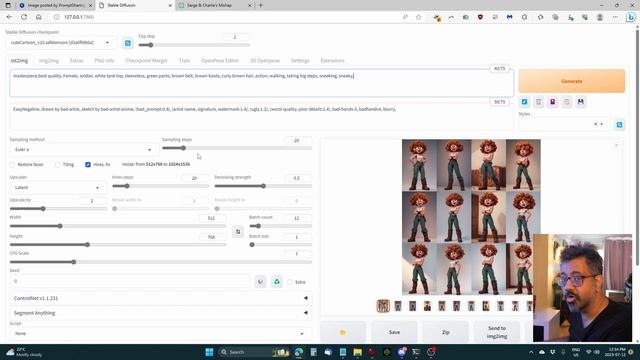640x360 pixels.
Task: Open output folder with folder icon
Action: pyautogui.click(x=343, y=332)
